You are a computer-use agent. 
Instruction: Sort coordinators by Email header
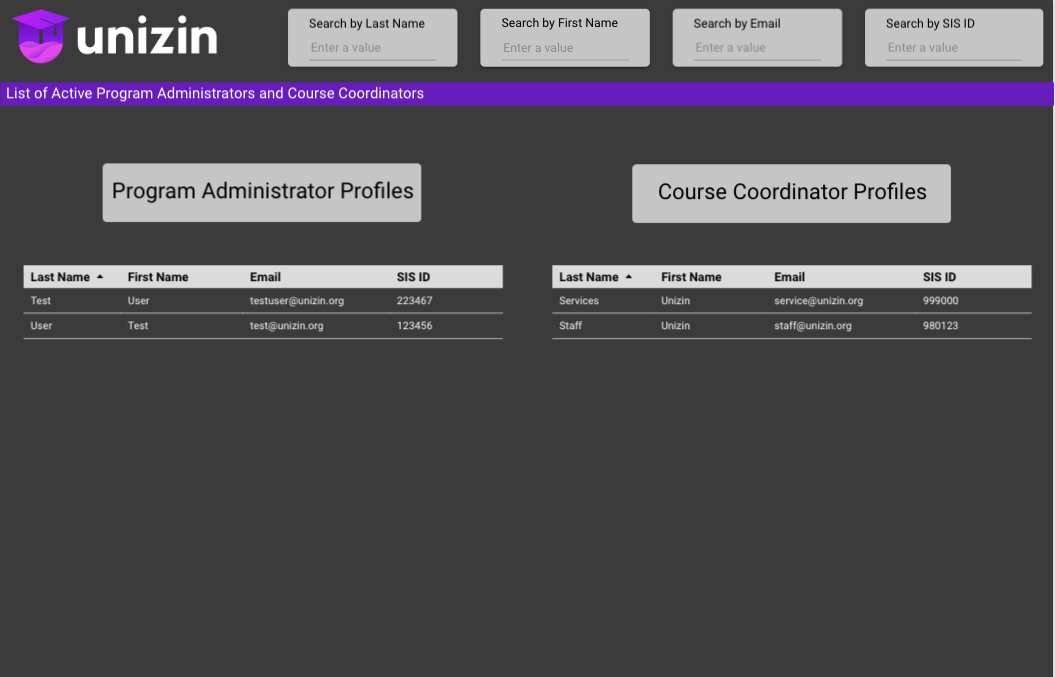point(789,277)
